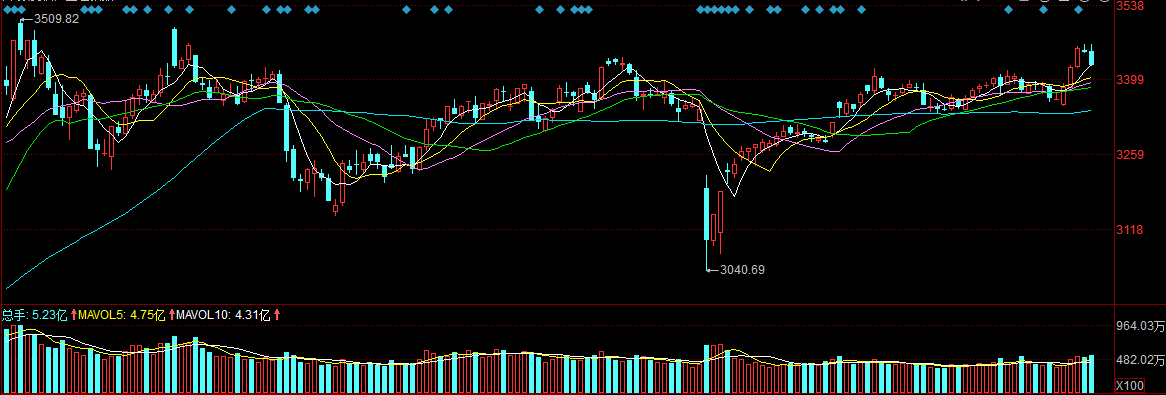Select the latest cyan volume bar
1166x395 pixels.
[x=1092, y=374]
